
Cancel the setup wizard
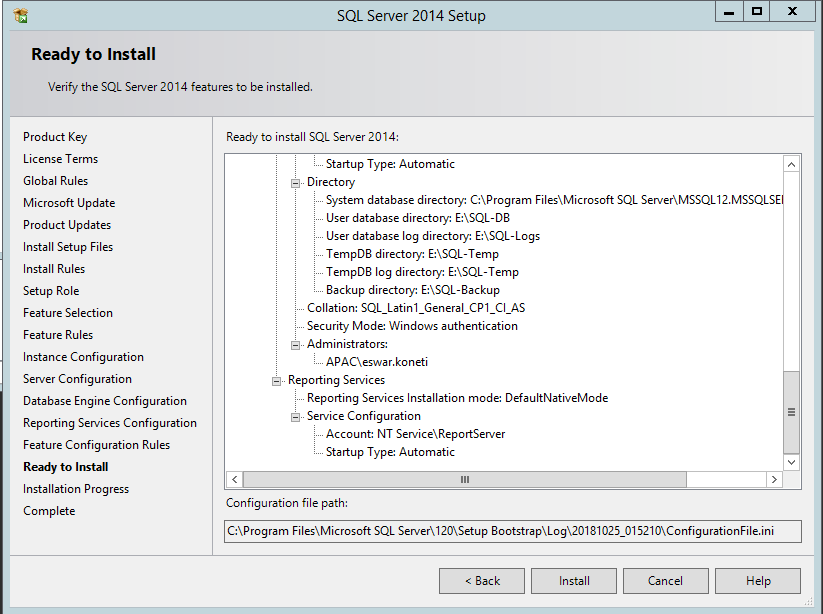665,580
